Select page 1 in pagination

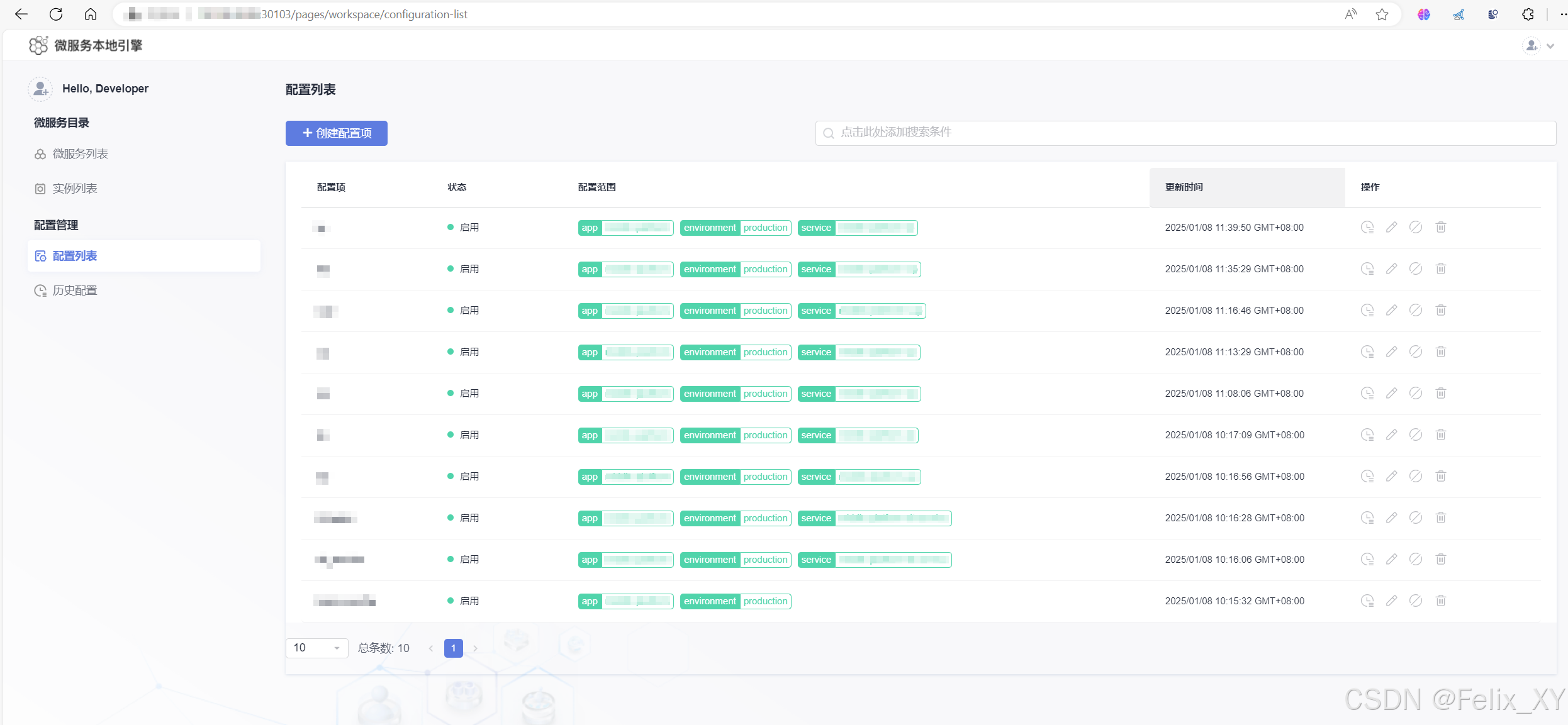pos(453,648)
